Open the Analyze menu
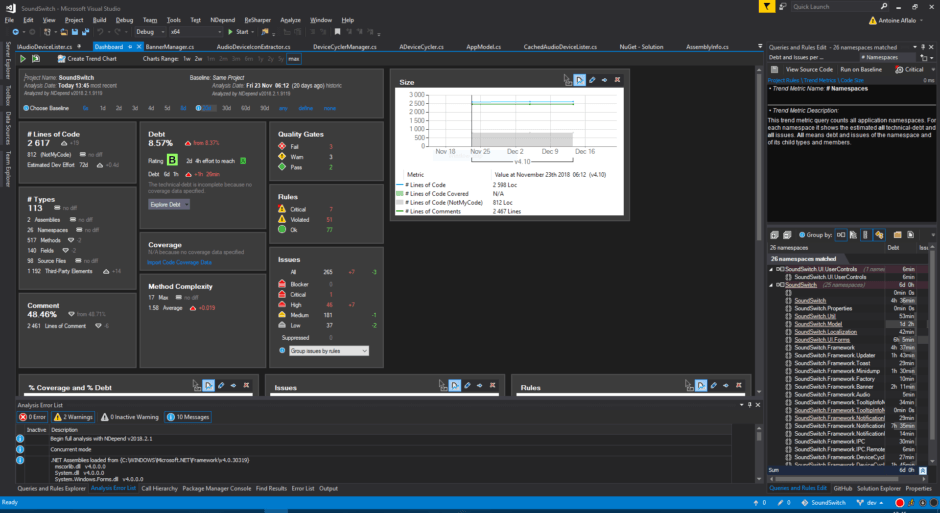This screenshot has width=940, height=513. pos(290,20)
